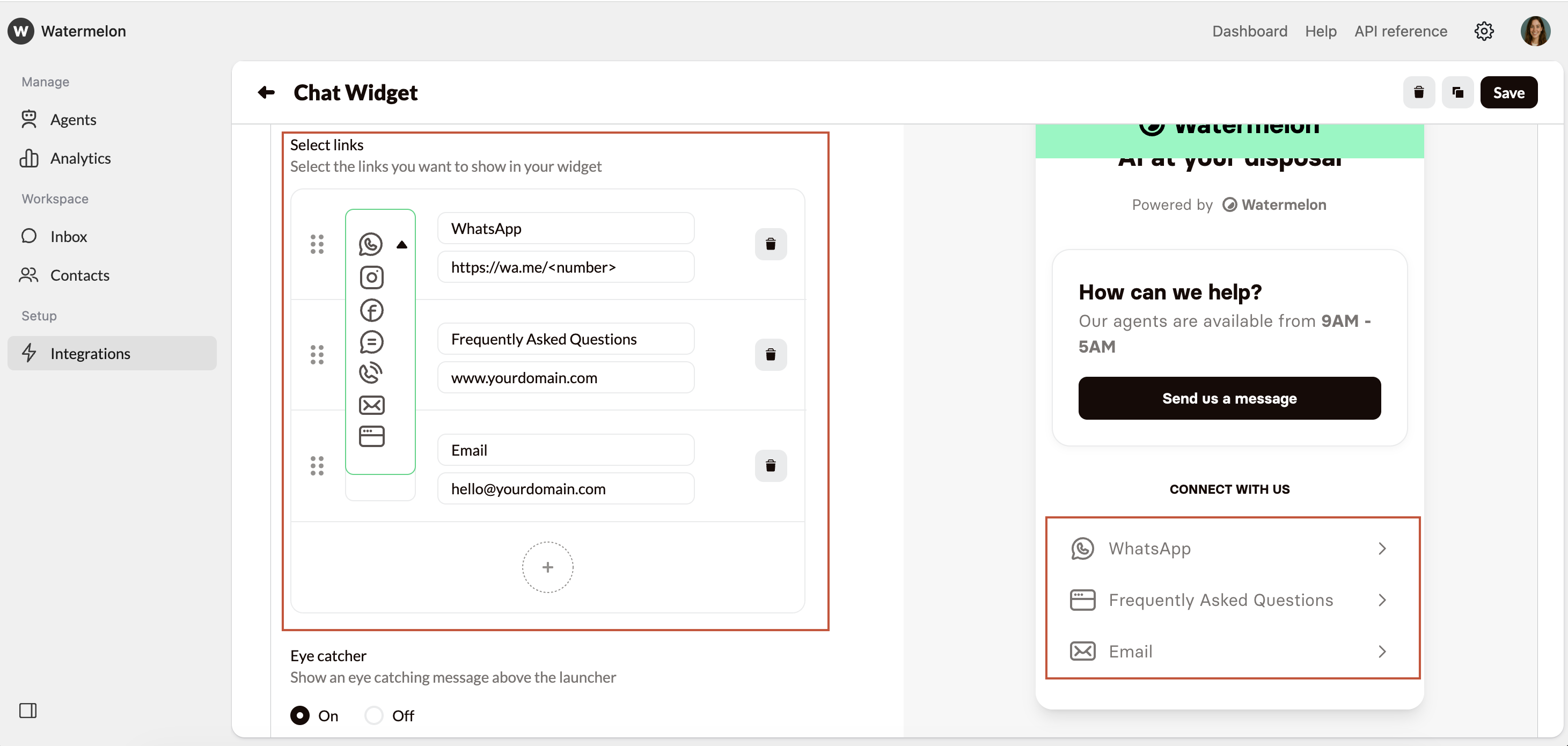This screenshot has height=746, width=1568.
Task: Delete the WhatsApp link with the trash icon
Action: point(771,244)
